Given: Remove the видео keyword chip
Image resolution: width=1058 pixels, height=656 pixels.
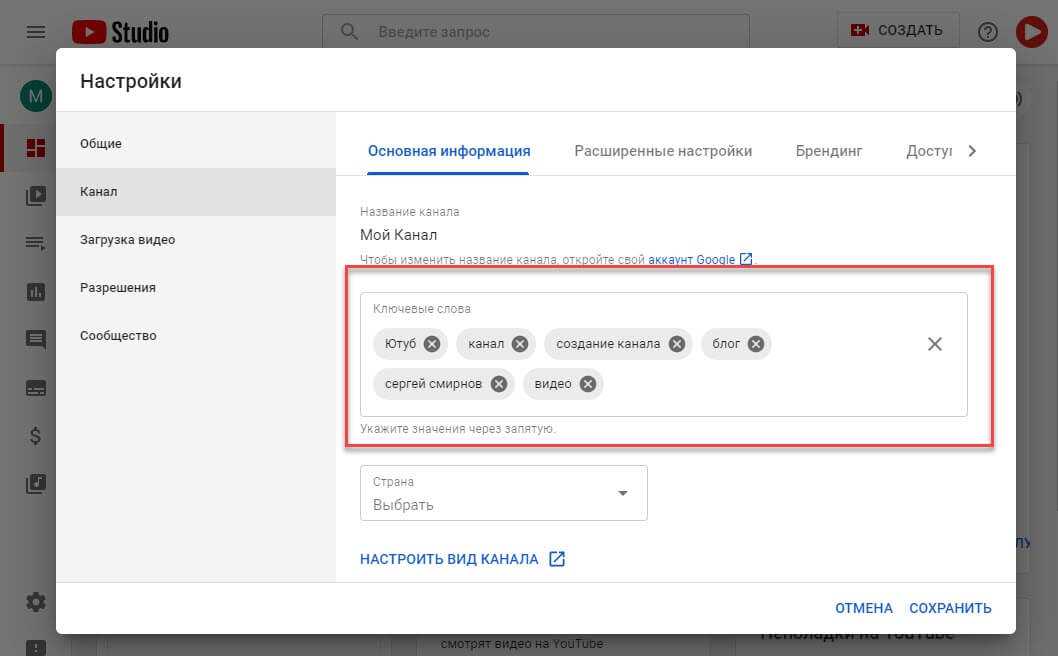Looking at the screenshot, I should coord(588,384).
